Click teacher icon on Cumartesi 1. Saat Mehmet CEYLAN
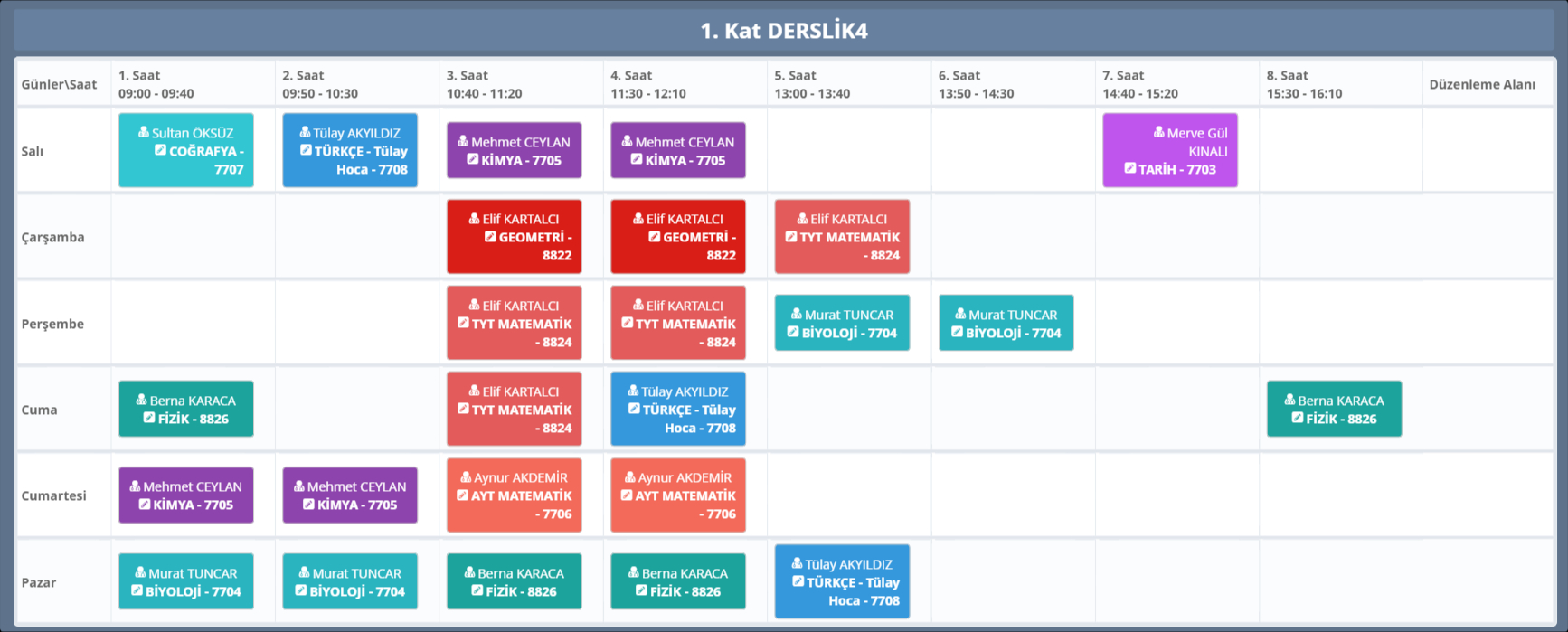 tap(135, 486)
